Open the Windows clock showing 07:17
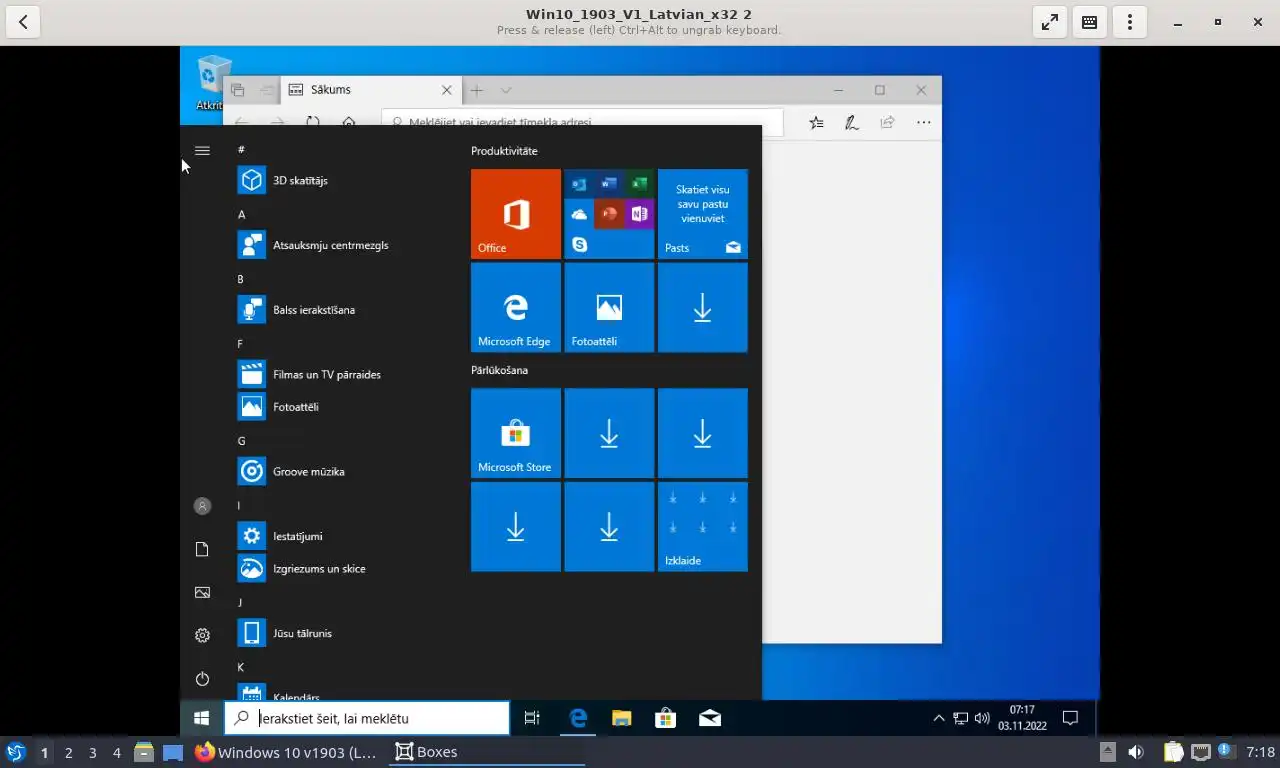The height and width of the screenshot is (768, 1280). tap(1022, 718)
